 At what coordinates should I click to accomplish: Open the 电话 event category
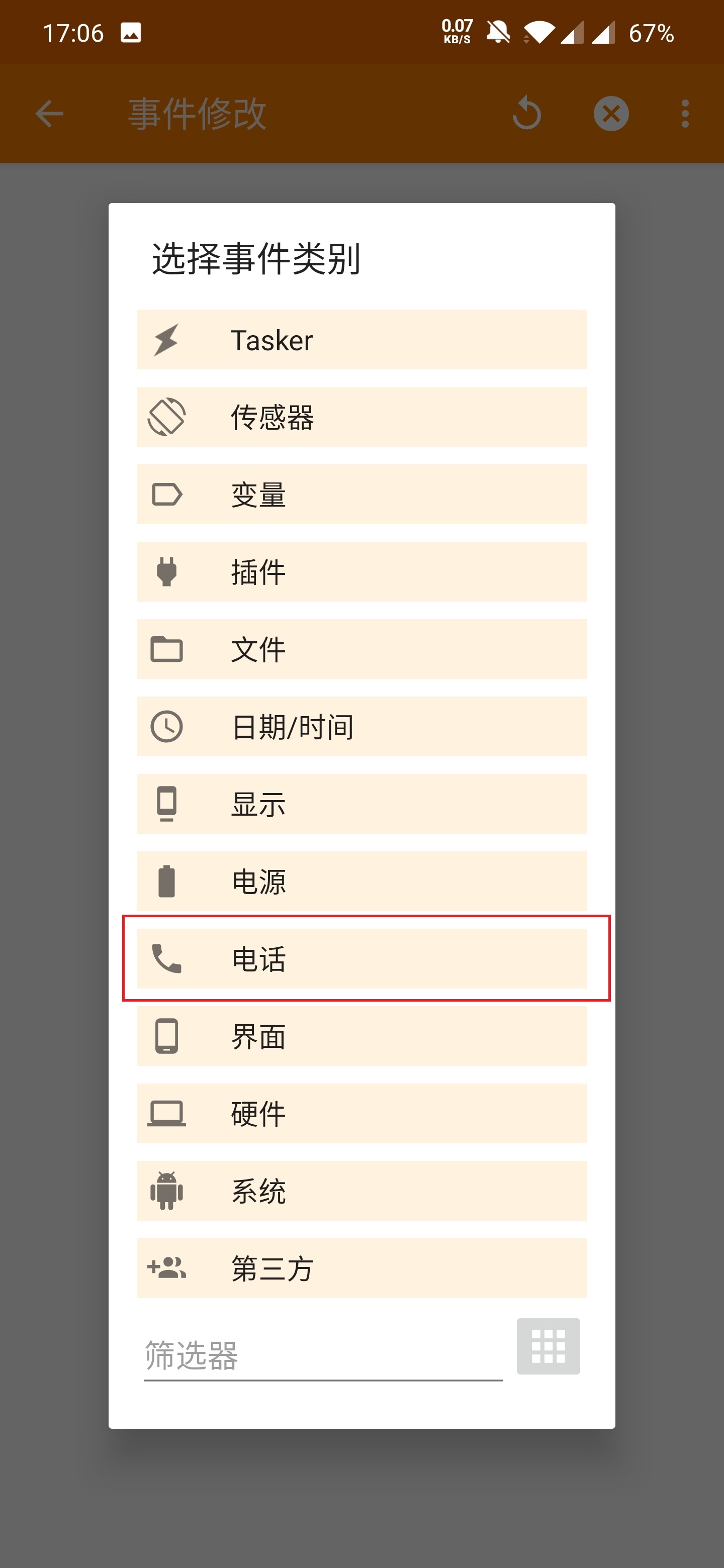[x=361, y=959]
